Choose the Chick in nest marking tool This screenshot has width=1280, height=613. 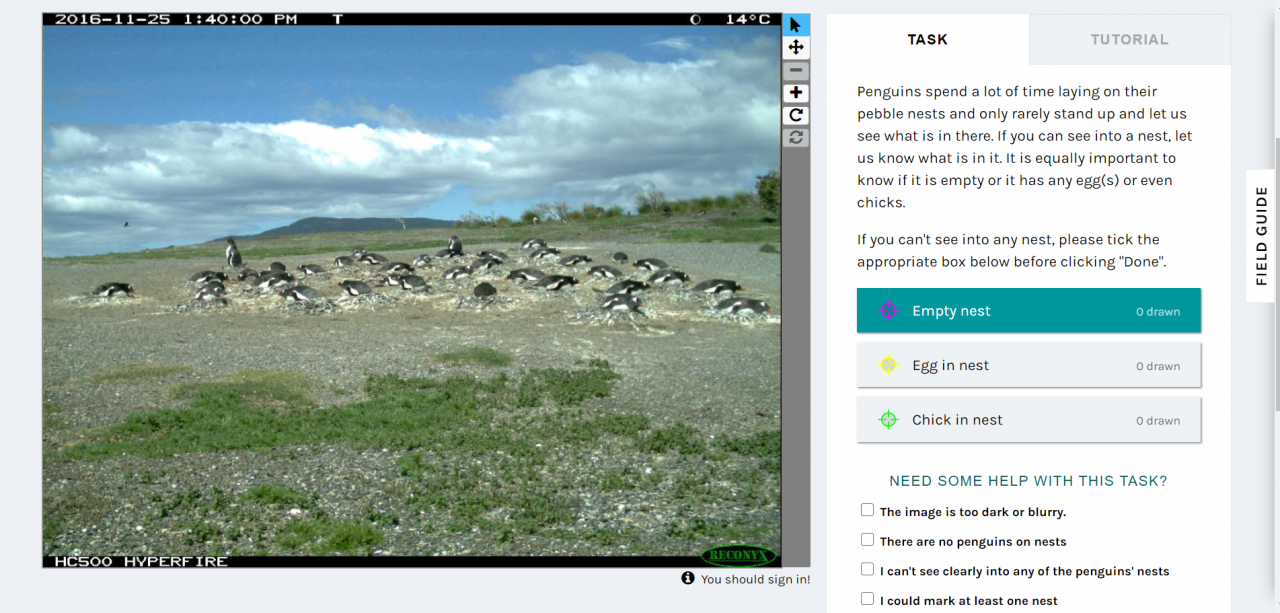click(1029, 420)
